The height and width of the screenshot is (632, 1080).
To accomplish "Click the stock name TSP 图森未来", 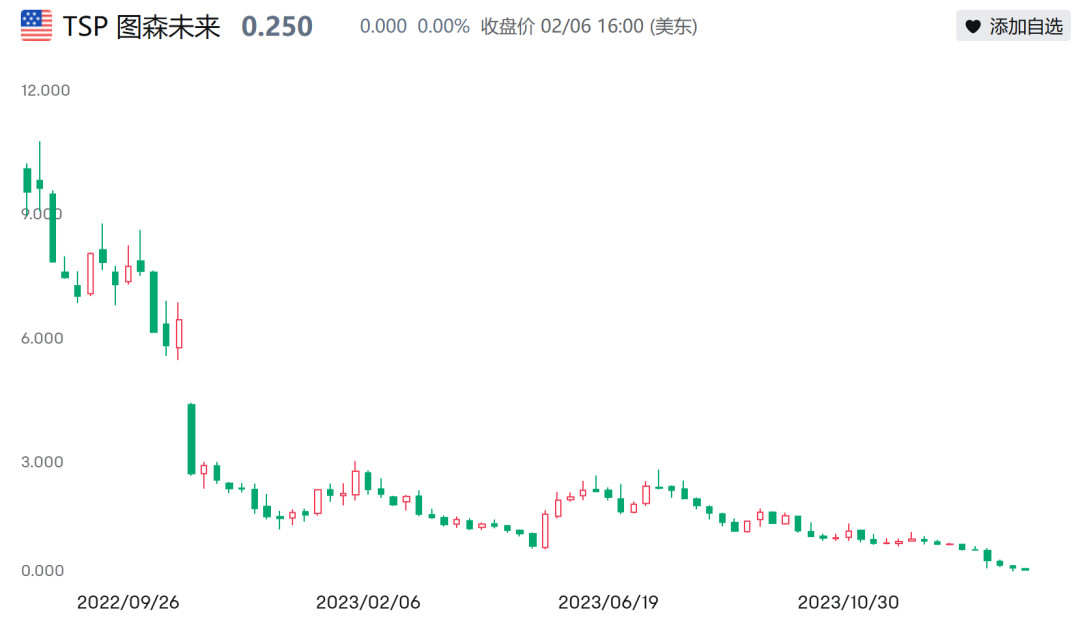I will point(141,27).
